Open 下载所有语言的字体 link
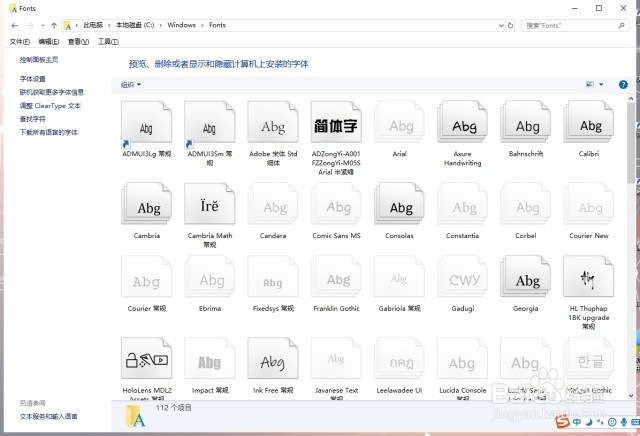 click(49, 132)
